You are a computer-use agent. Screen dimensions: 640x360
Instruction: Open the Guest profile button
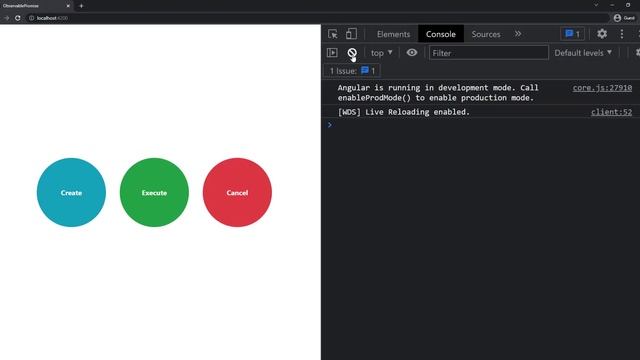624,18
